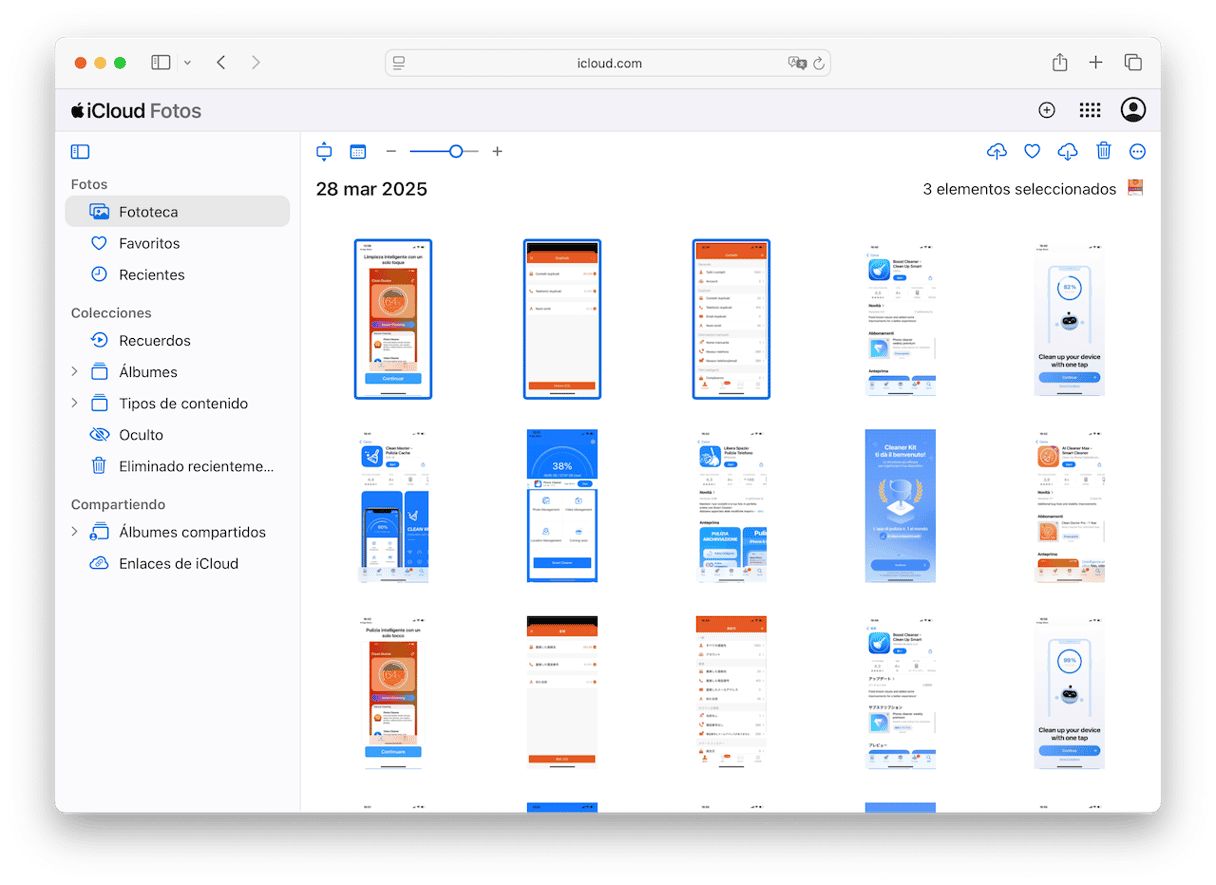Toggle the photo aspect ratio view icon
Screen dimensions: 1216x885
pos(324,152)
